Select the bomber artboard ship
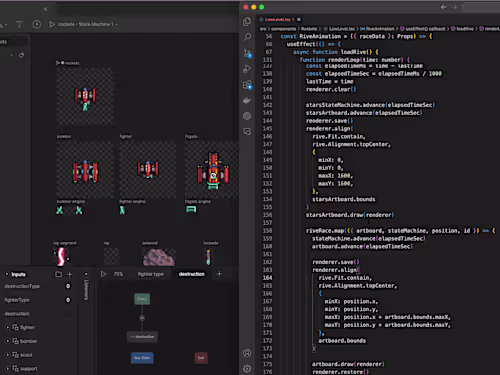Image resolution: width=500 pixels, height=375 pixels. pos(85,171)
